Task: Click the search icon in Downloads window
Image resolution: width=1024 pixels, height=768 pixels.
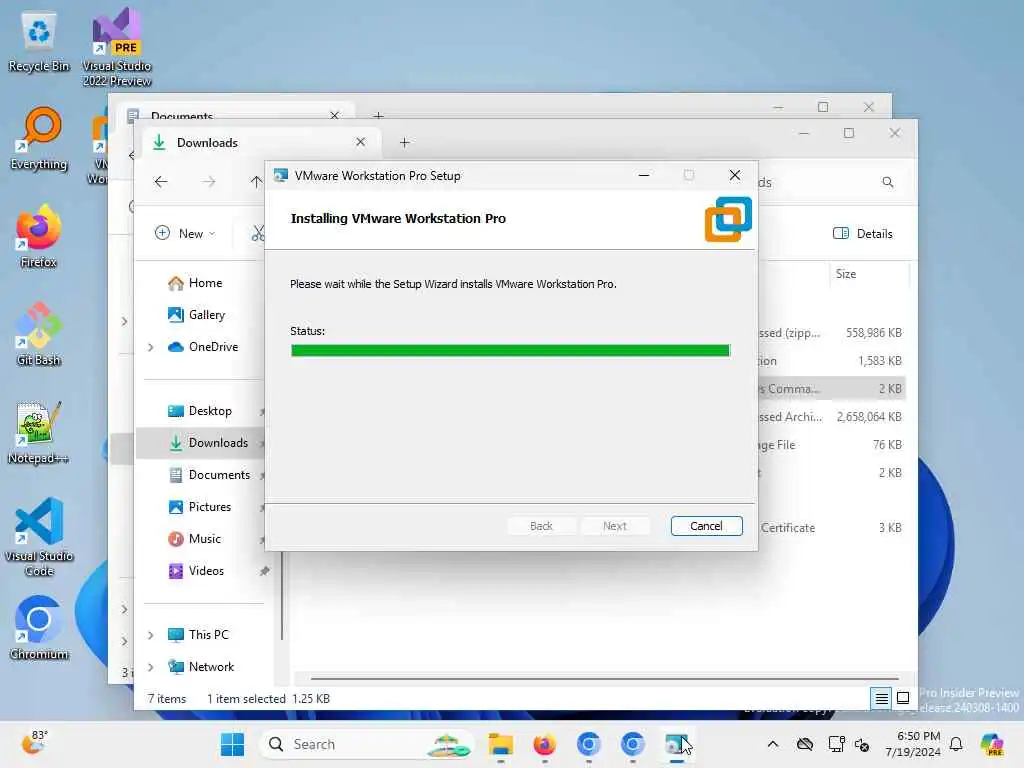Action: pos(888,182)
